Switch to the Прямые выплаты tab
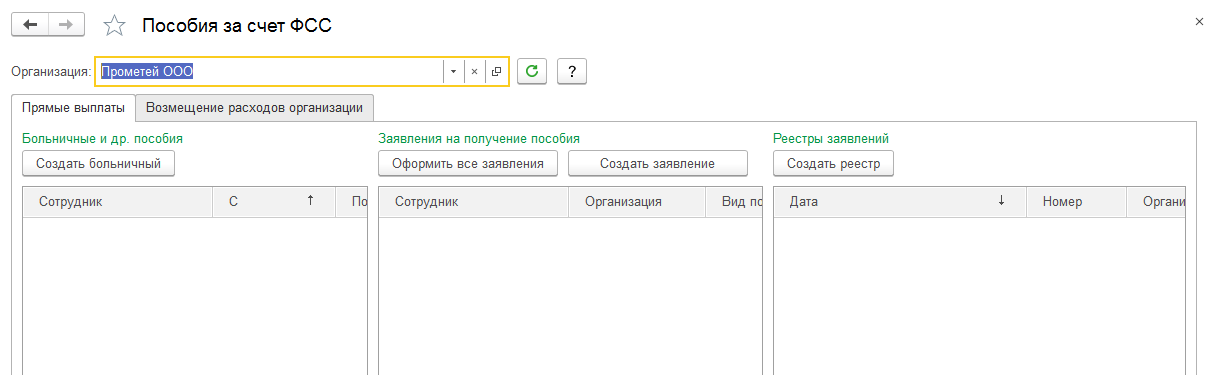1209x375 pixels. pos(73,107)
